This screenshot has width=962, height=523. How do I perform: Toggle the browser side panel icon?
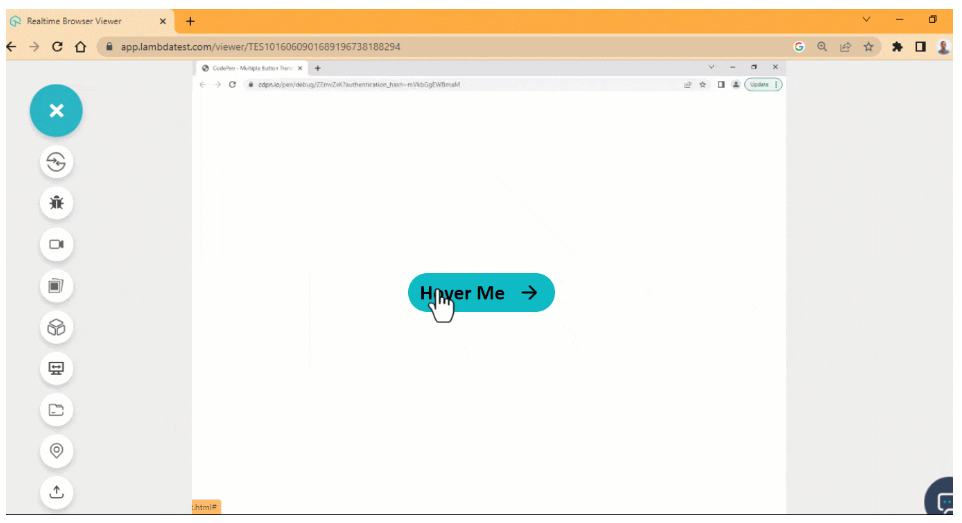coord(920,47)
